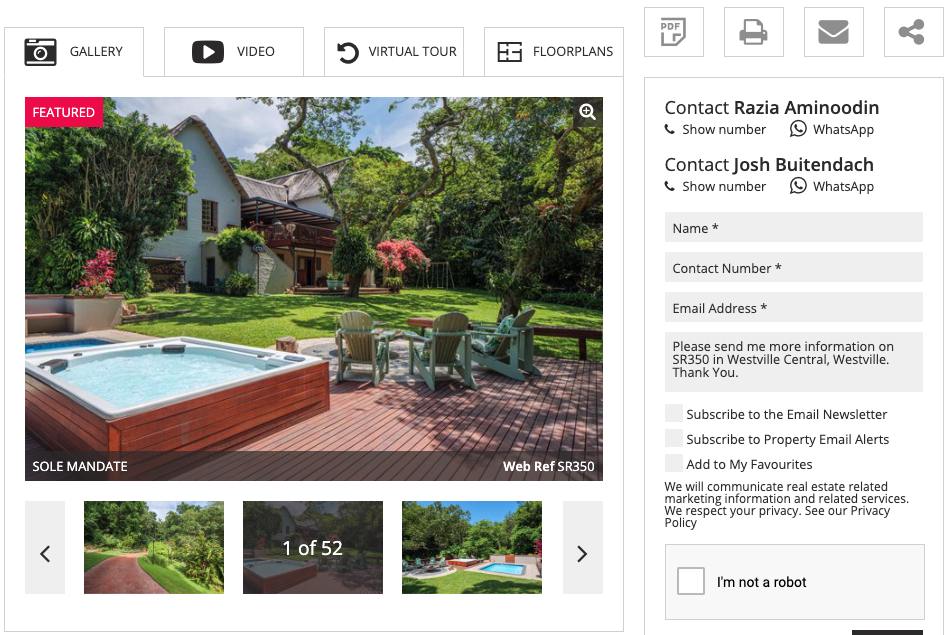Print this property listing
Image resolution: width=949 pixels, height=635 pixels.
point(754,32)
